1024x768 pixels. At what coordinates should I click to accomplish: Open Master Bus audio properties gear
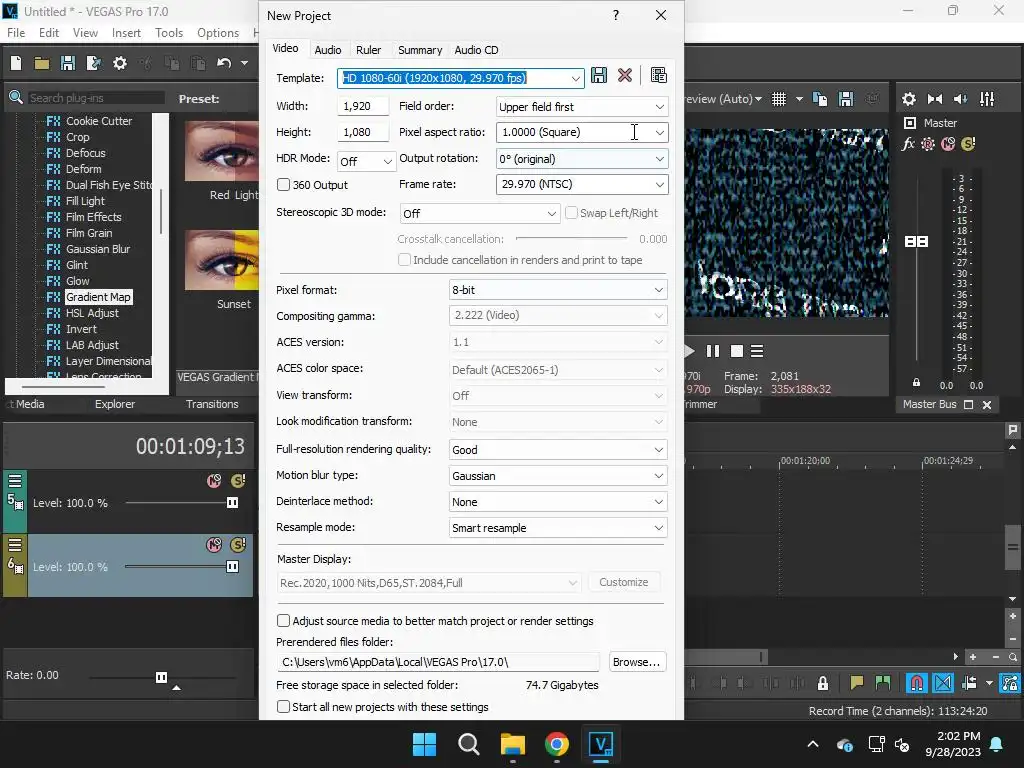pyautogui.click(x=908, y=99)
